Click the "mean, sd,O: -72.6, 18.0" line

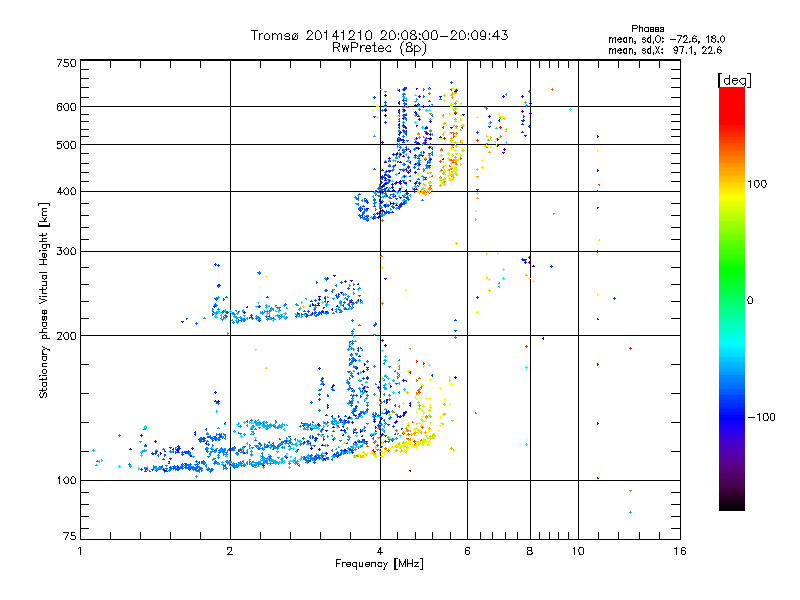(x=666, y=39)
